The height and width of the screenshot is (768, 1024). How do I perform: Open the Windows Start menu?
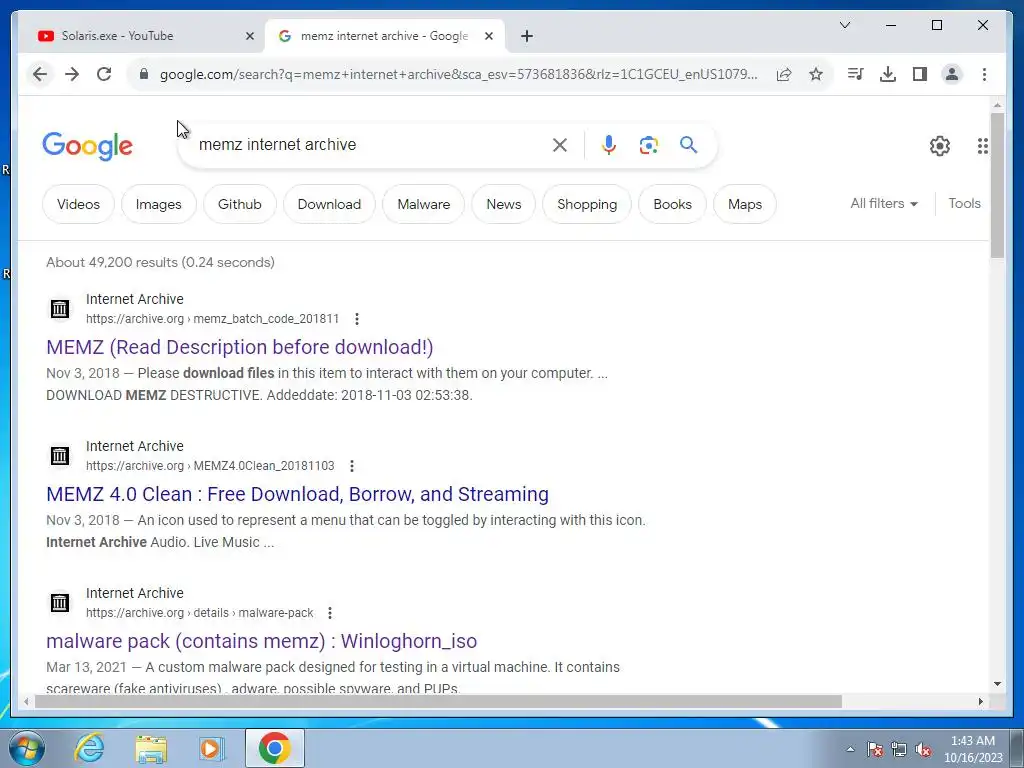pyautogui.click(x=26, y=748)
